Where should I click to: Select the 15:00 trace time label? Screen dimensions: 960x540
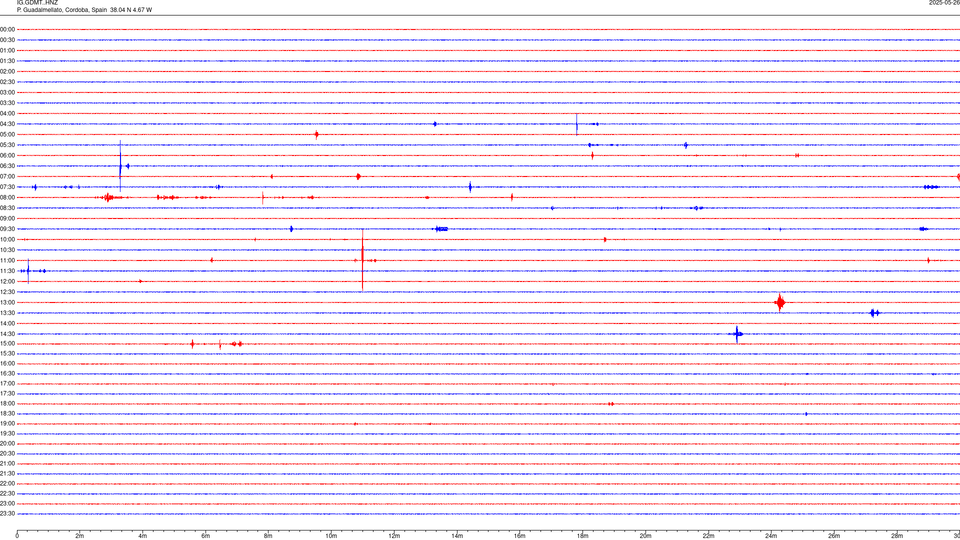click(x=7, y=343)
